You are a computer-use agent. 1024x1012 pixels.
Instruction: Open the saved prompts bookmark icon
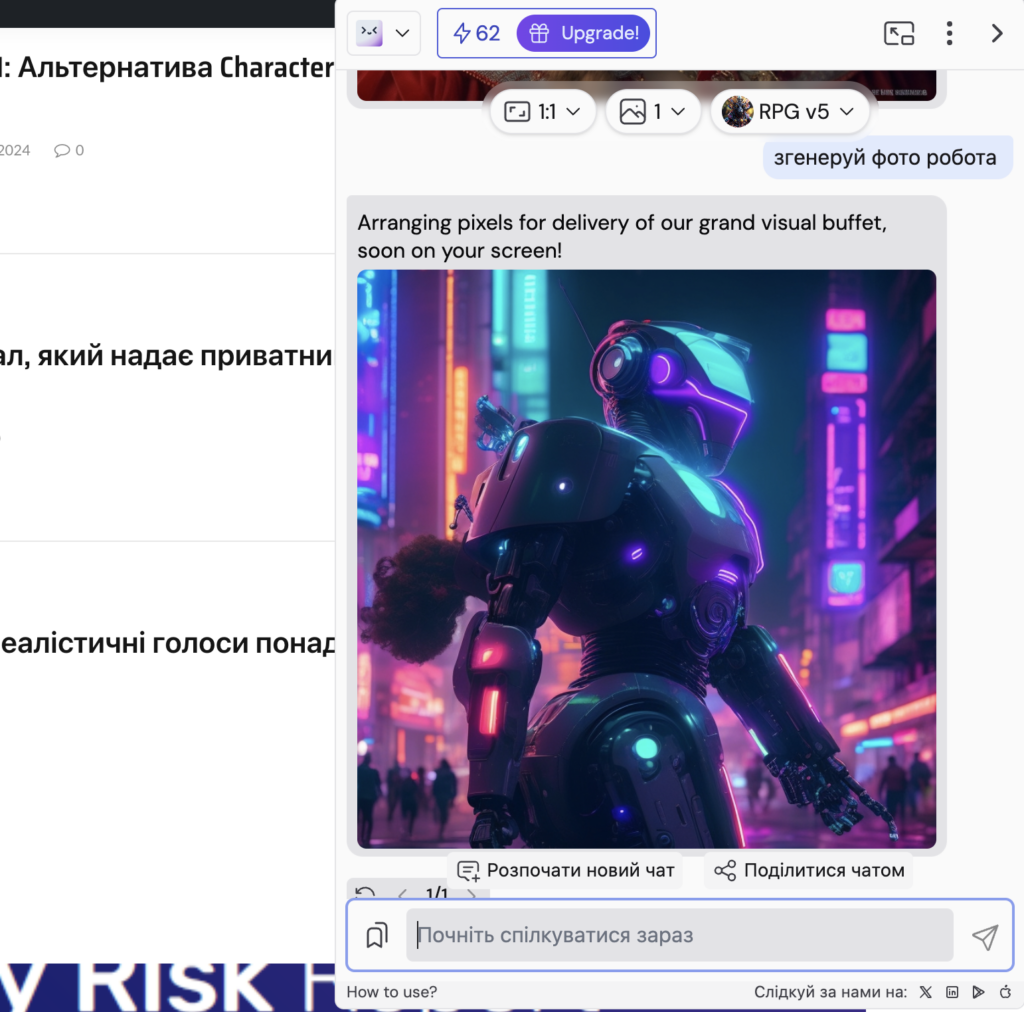pyautogui.click(x=377, y=936)
